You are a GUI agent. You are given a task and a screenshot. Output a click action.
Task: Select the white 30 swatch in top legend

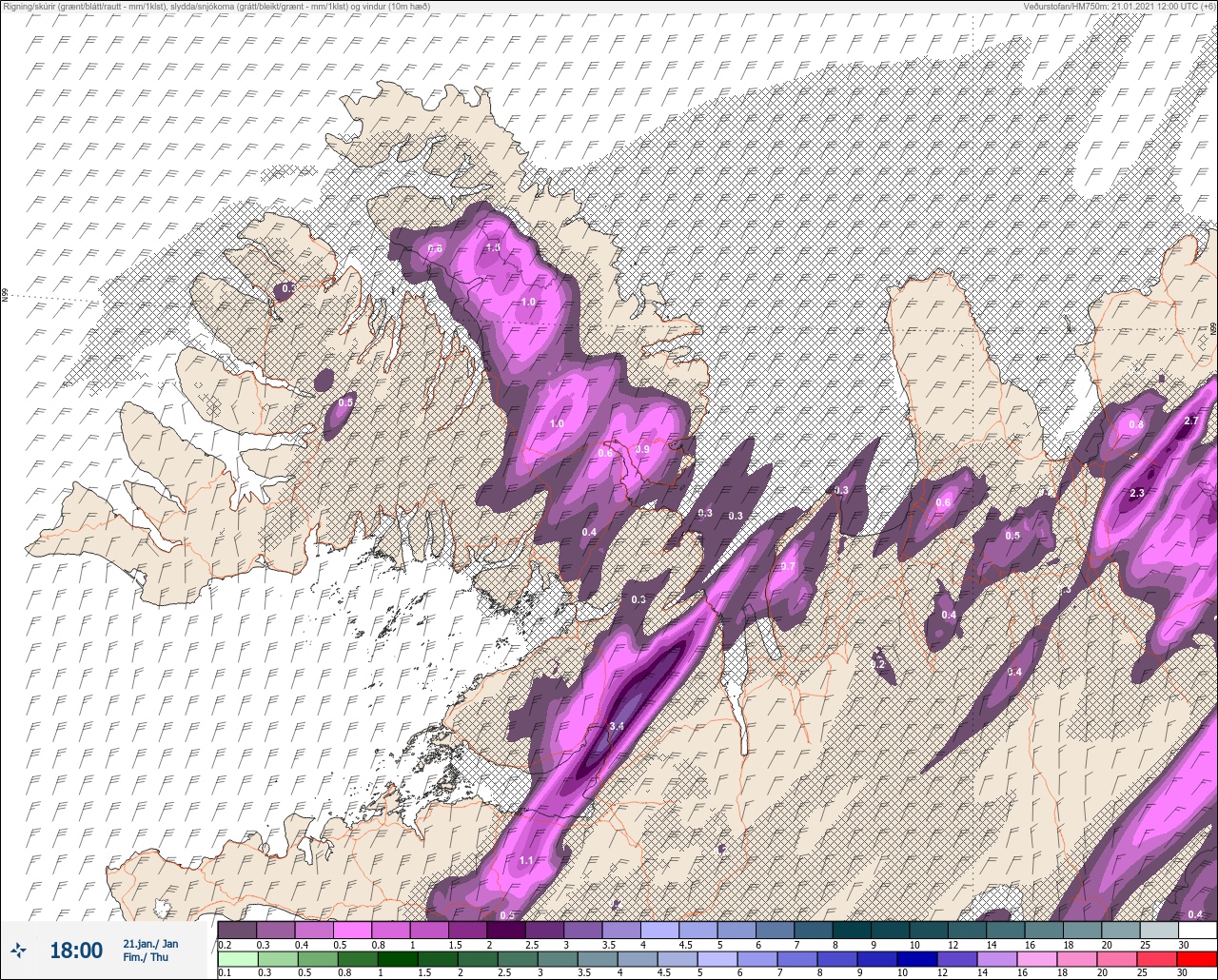click(x=1196, y=930)
